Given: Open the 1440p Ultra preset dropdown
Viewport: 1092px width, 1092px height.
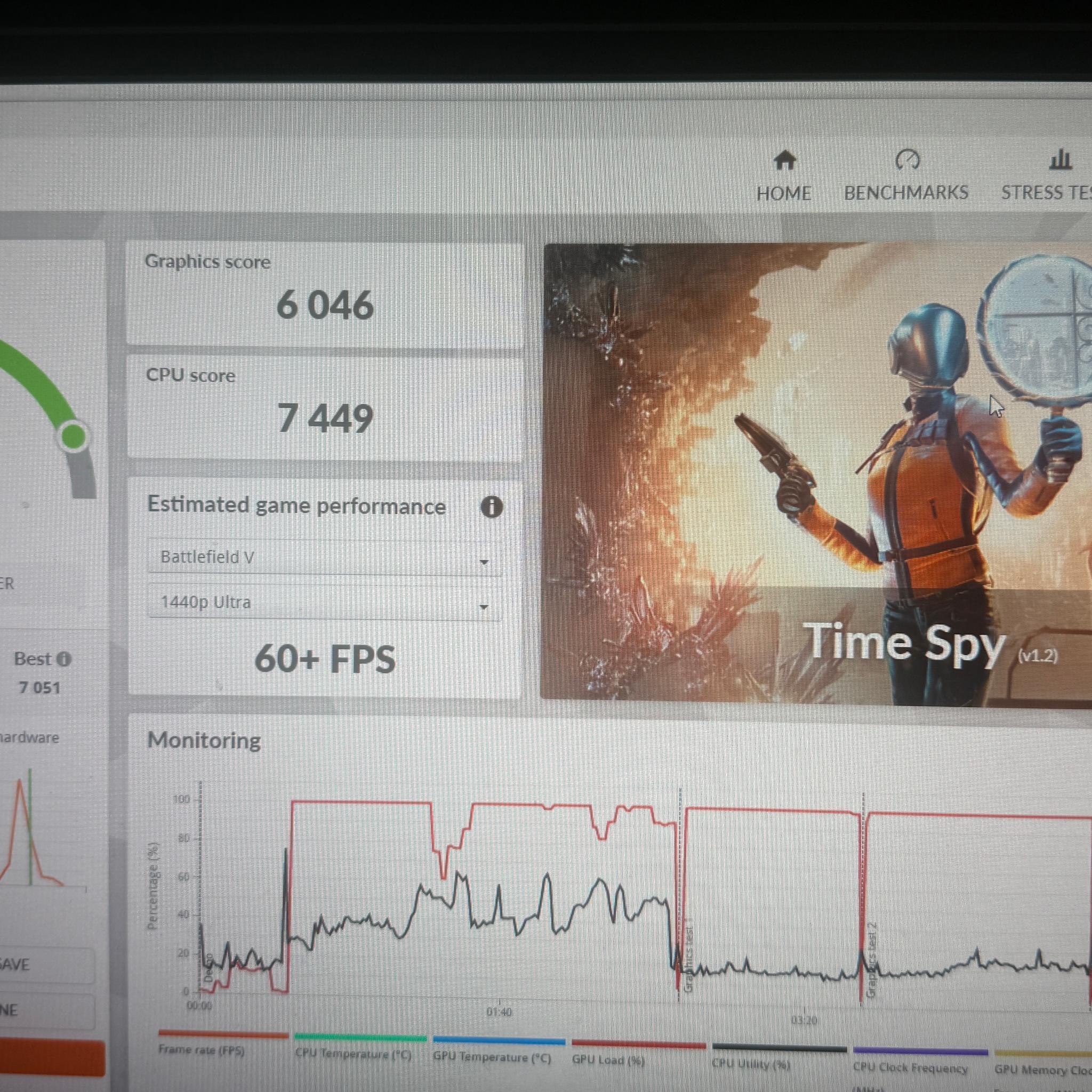Looking at the screenshot, I should [324, 603].
